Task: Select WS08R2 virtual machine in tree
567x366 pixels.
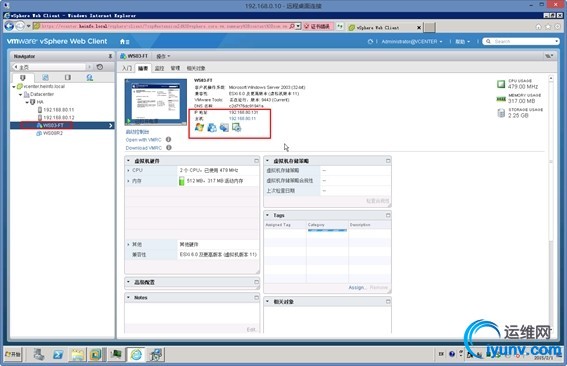Action: [x=53, y=133]
